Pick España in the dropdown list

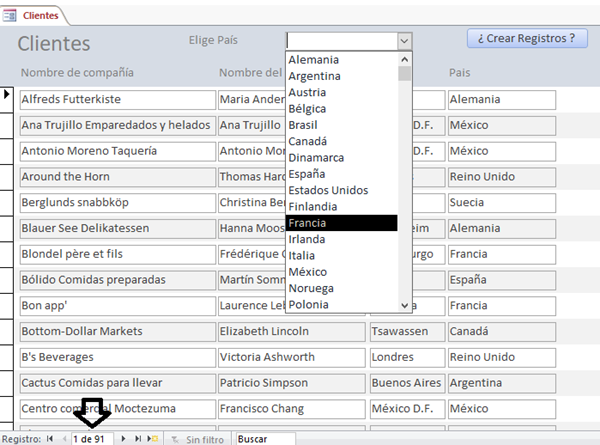pyautogui.click(x=342, y=174)
